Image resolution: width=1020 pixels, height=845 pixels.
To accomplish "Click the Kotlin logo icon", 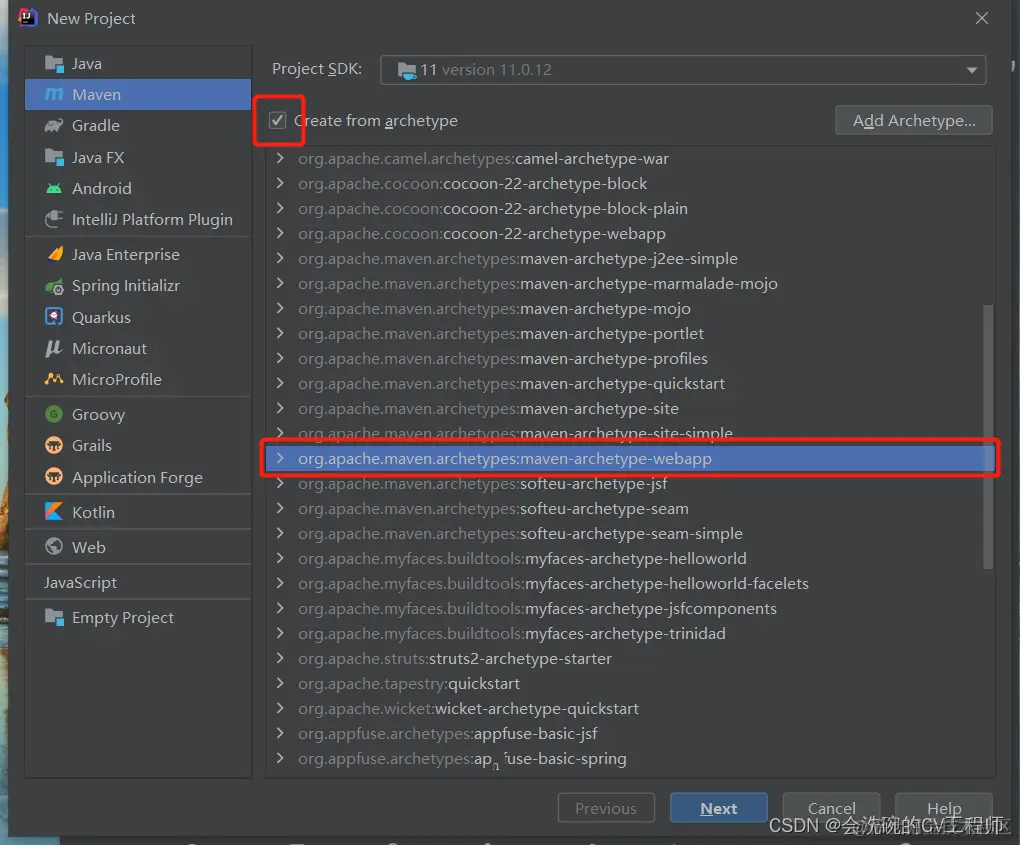I will coord(54,511).
